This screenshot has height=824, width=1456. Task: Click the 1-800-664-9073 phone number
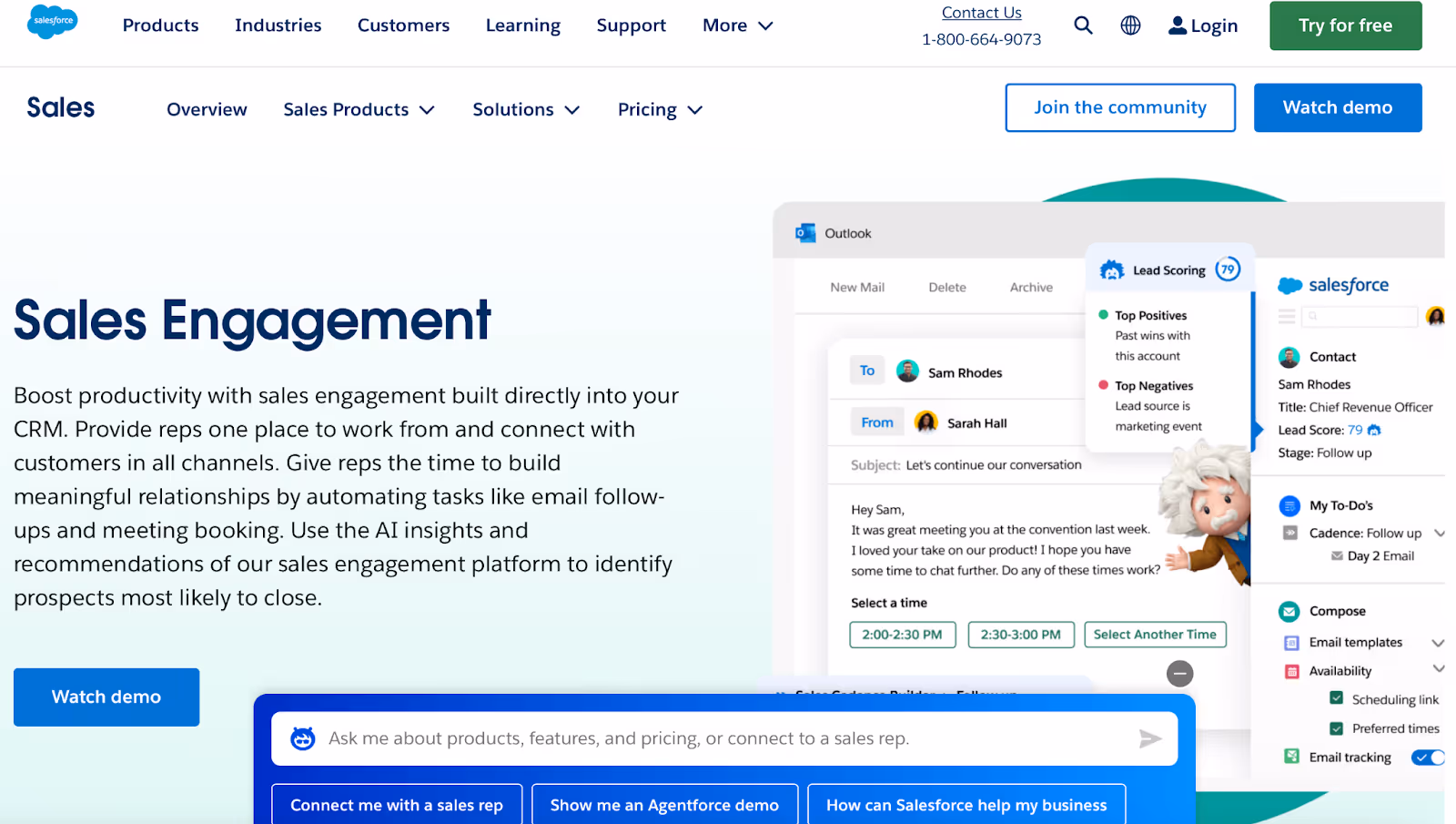tap(981, 39)
